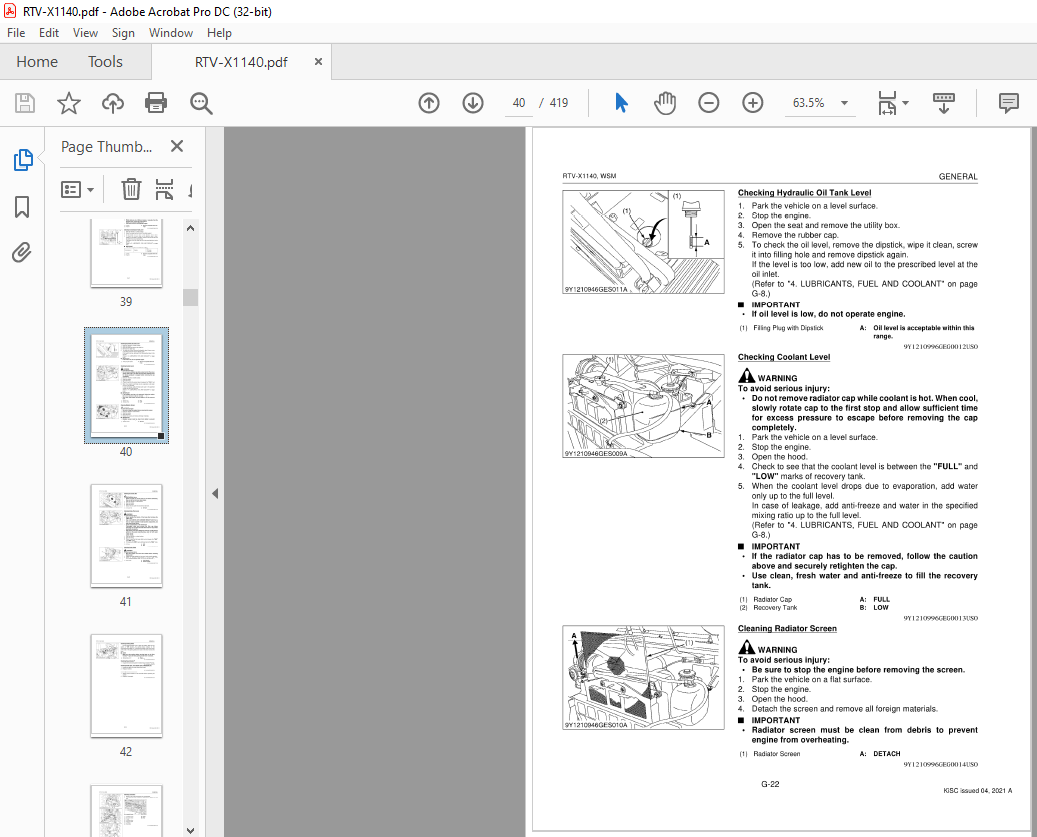Screen dimensions: 1037x837
Task: Click the Save file icon
Action: (x=25, y=103)
